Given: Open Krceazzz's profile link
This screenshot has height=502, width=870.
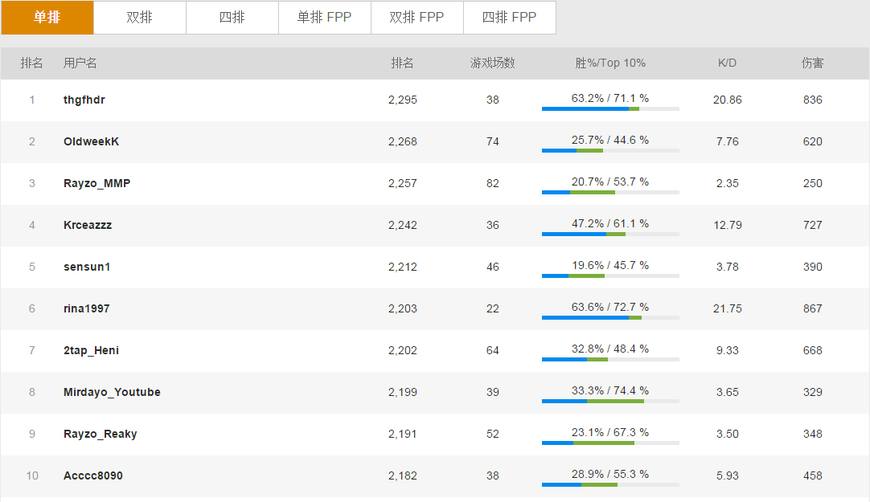Looking at the screenshot, I should coord(87,225).
